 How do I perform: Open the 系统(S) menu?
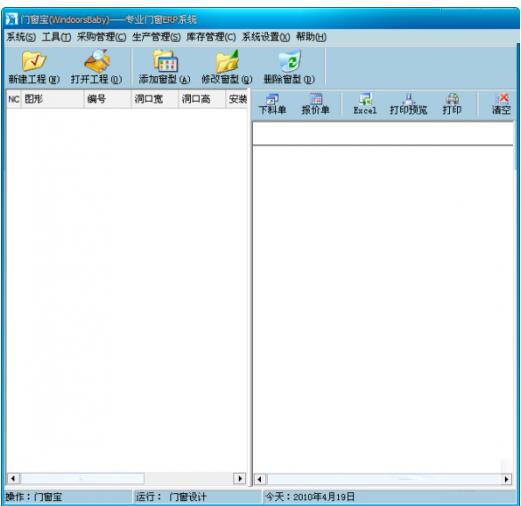click(x=21, y=37)
